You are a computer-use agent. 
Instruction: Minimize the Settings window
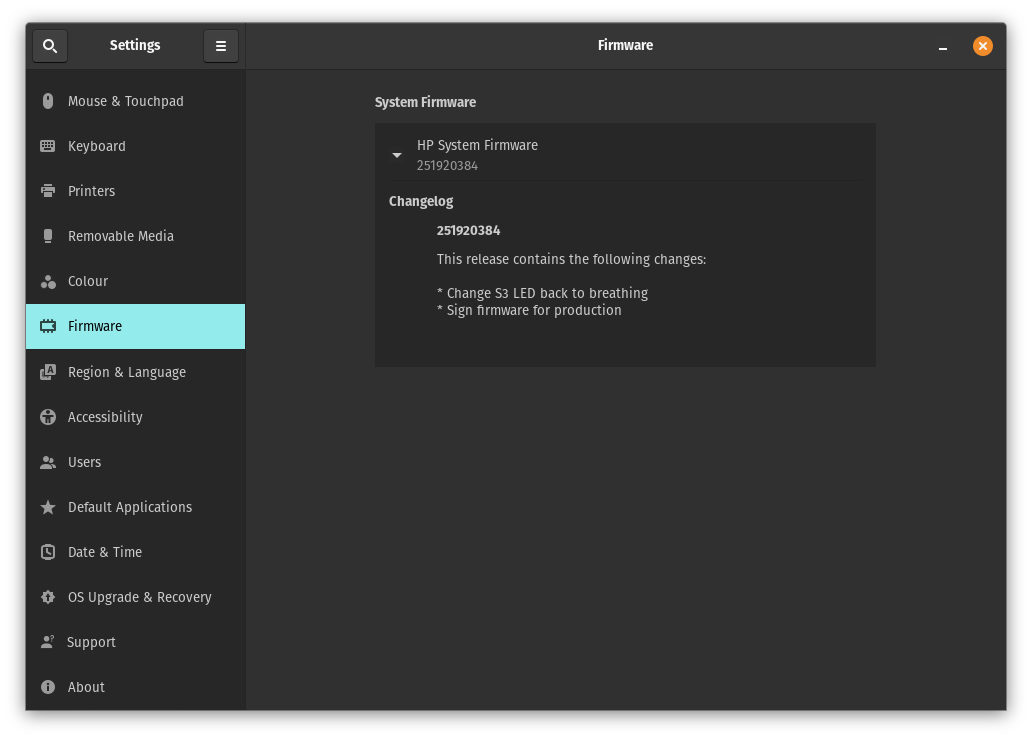pos(942,47)
